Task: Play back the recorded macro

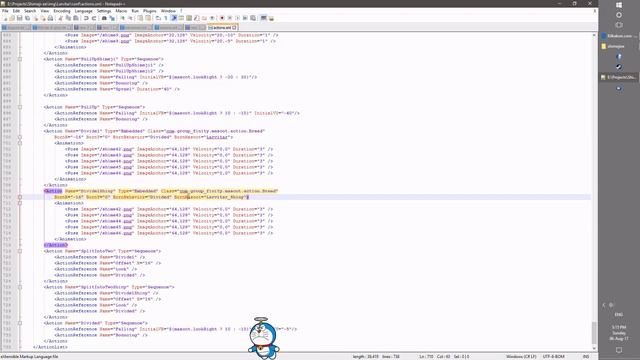Action: click(x=238, y=18)
